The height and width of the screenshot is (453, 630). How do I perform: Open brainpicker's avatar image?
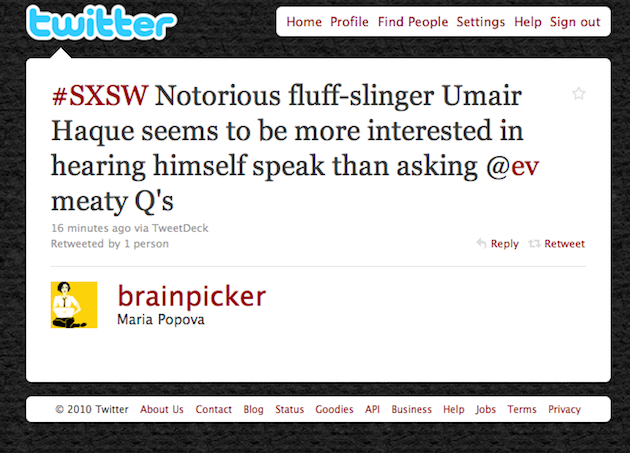point(74,305)
